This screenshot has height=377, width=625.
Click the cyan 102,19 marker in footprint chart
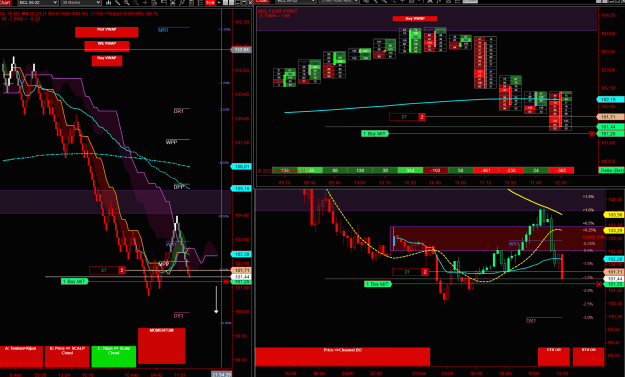point(610,99)
